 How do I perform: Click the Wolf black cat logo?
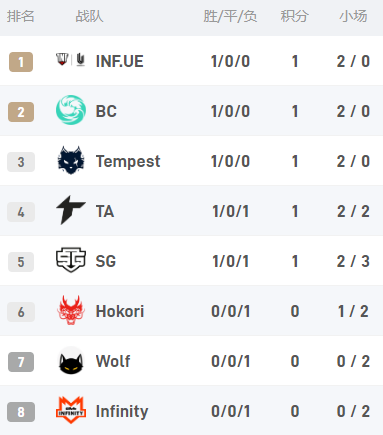click(x=71, y=360)
